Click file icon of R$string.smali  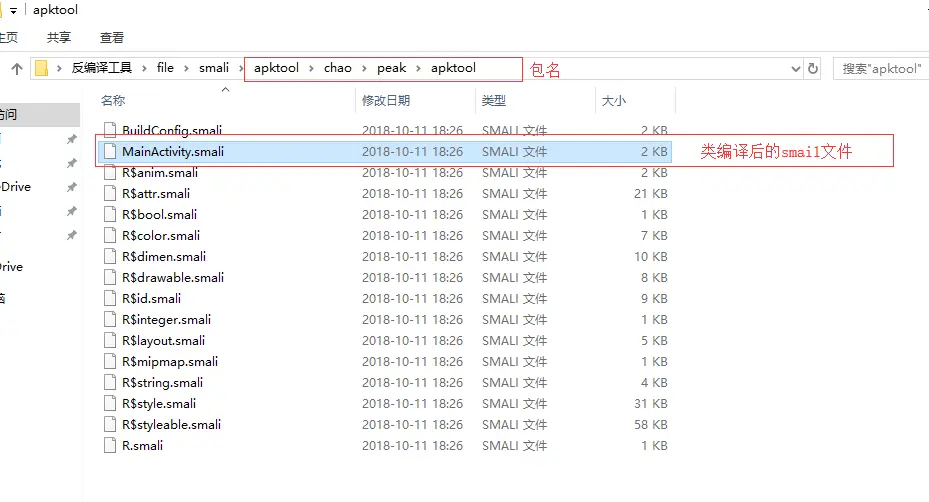tap(110, 383)
